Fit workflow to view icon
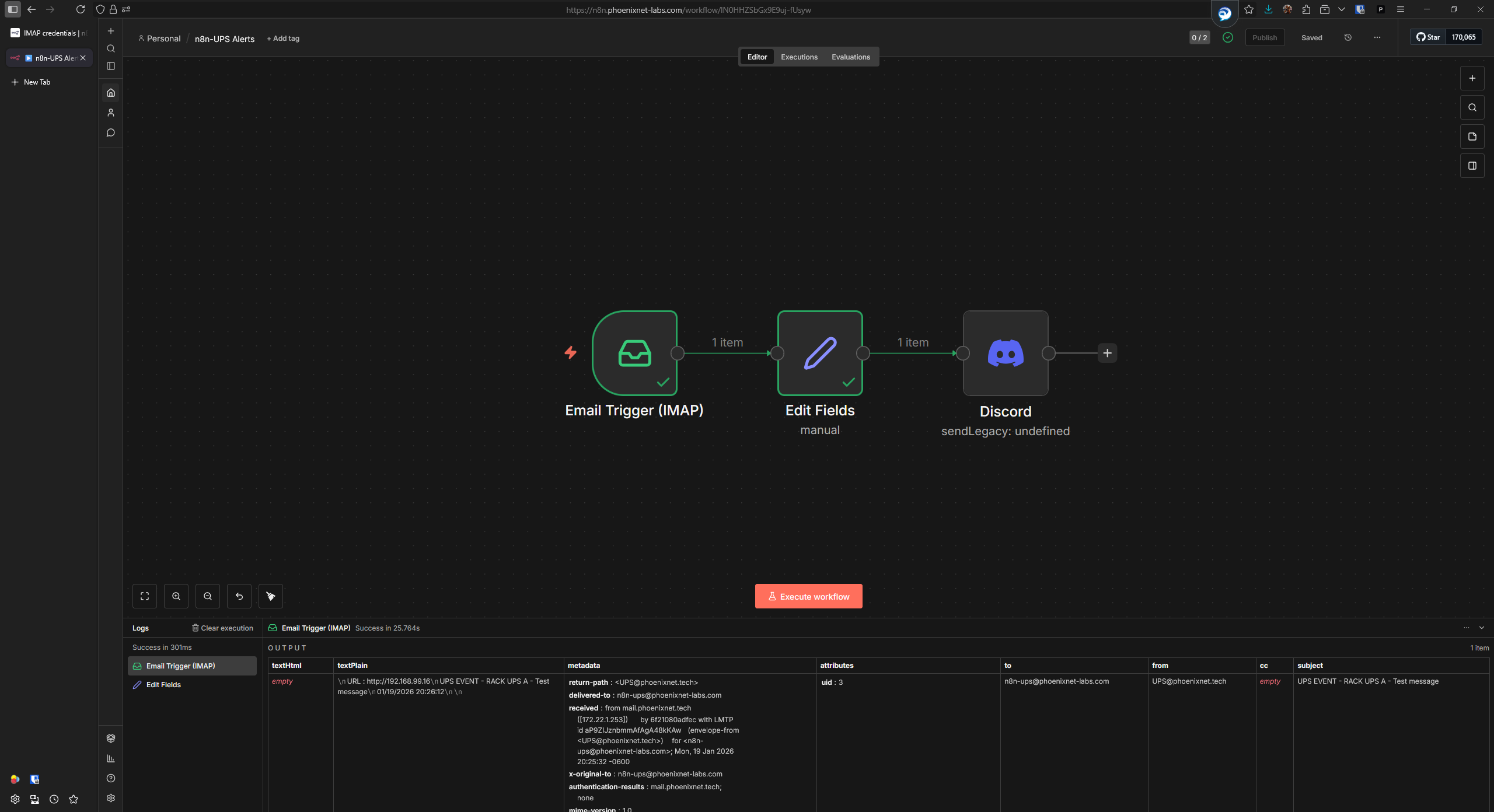 coord(145,596)
